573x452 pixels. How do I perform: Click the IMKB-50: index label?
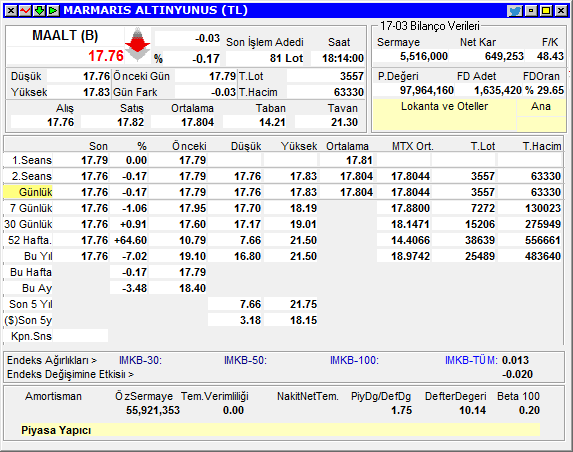(246, 361)
